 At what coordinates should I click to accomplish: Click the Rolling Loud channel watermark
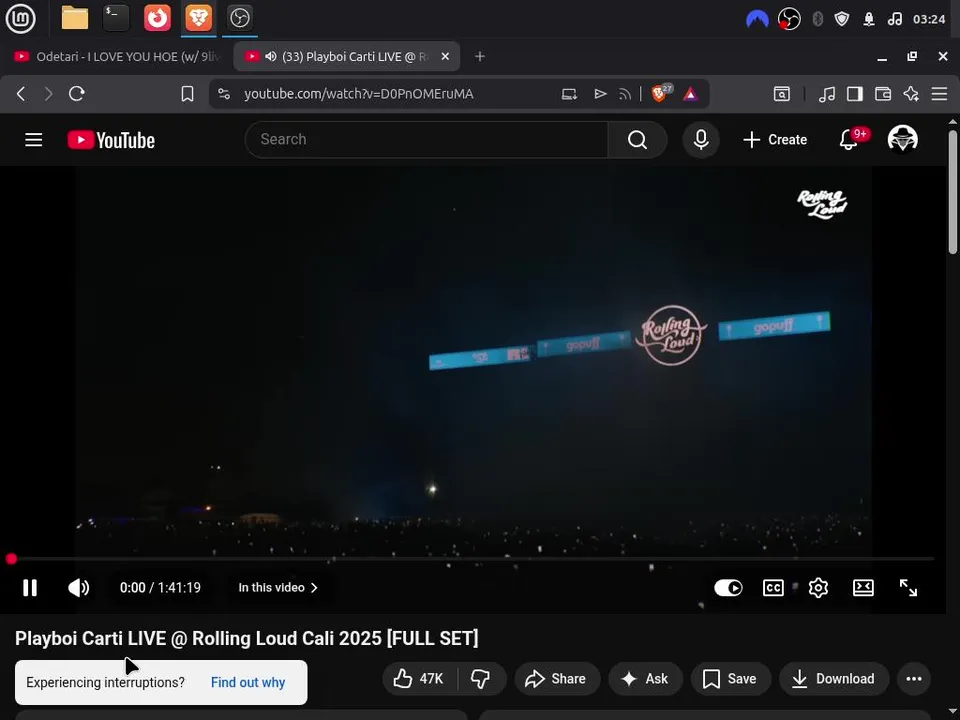pyautogui.click(x=822, y=204)
